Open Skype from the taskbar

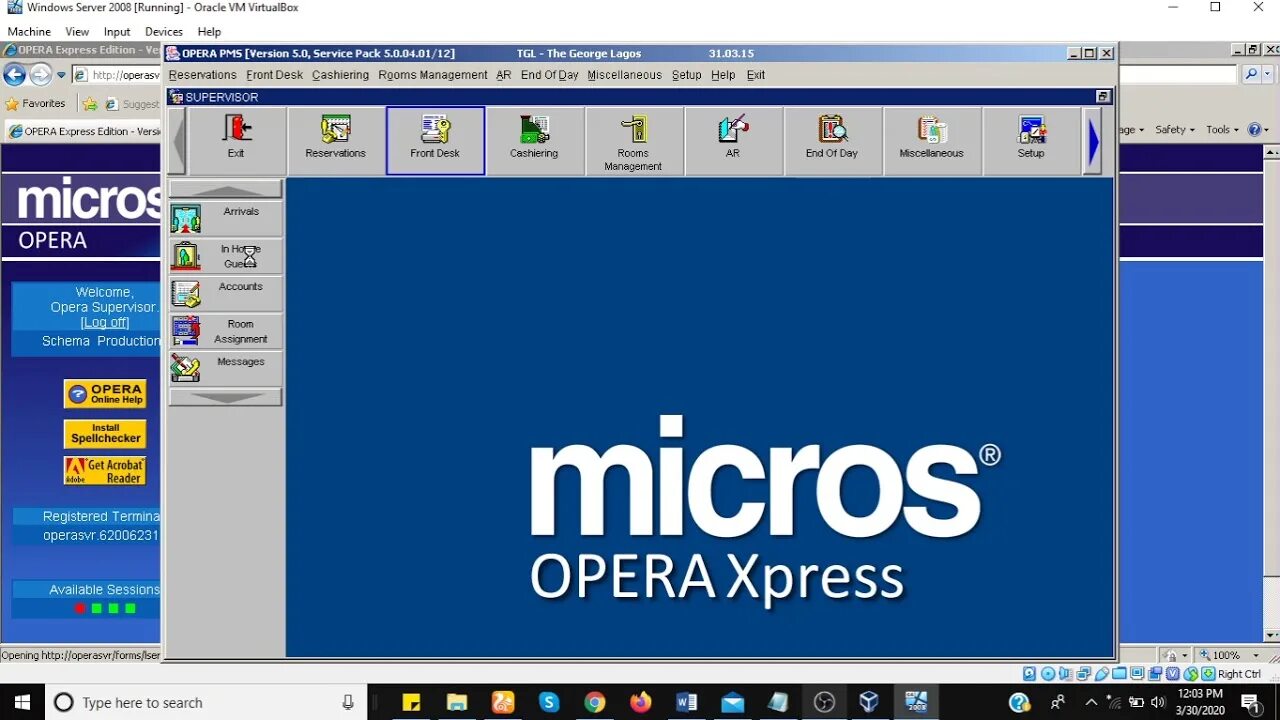coord(548,702)
